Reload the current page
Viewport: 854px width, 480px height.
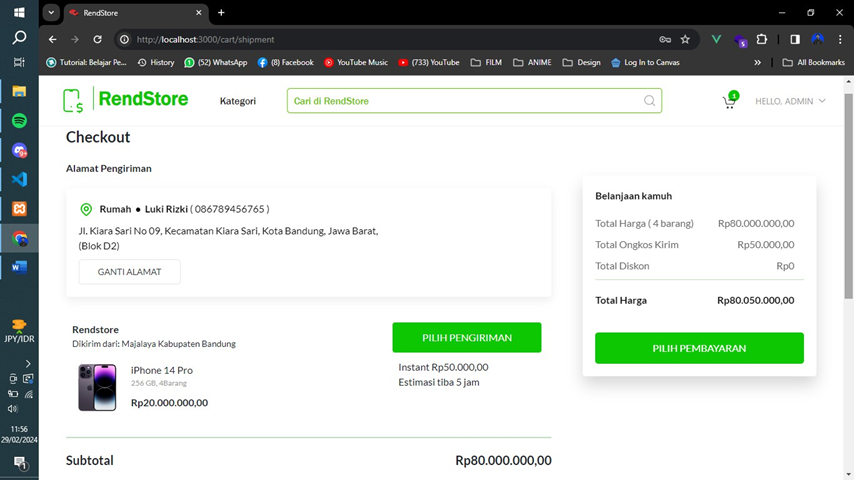pyautogui.click(x=97, y=39)
